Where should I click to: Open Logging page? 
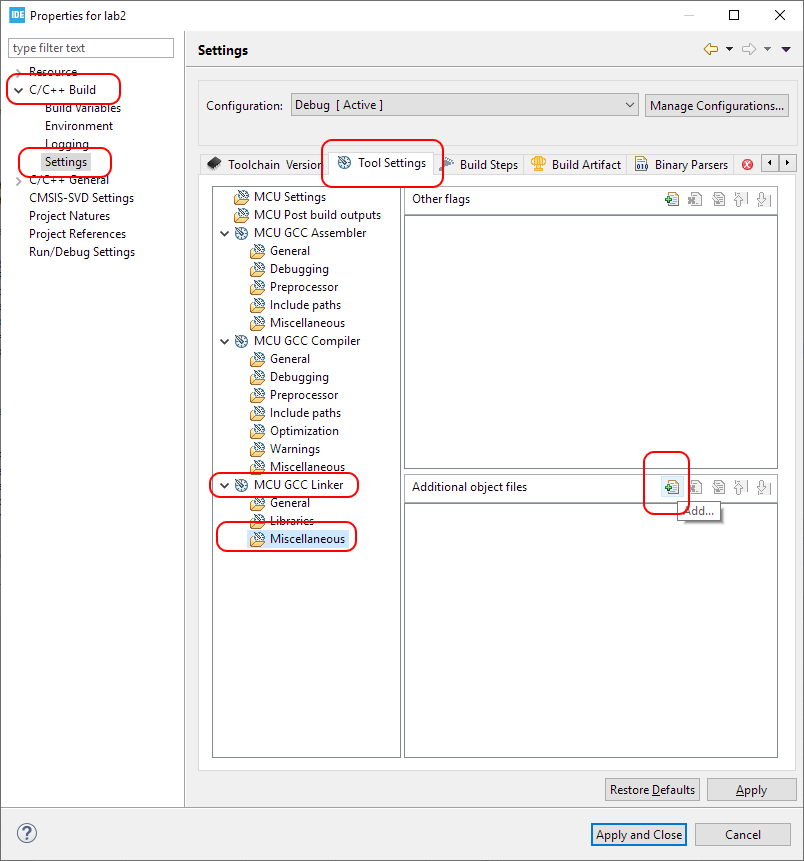[67, 144]
